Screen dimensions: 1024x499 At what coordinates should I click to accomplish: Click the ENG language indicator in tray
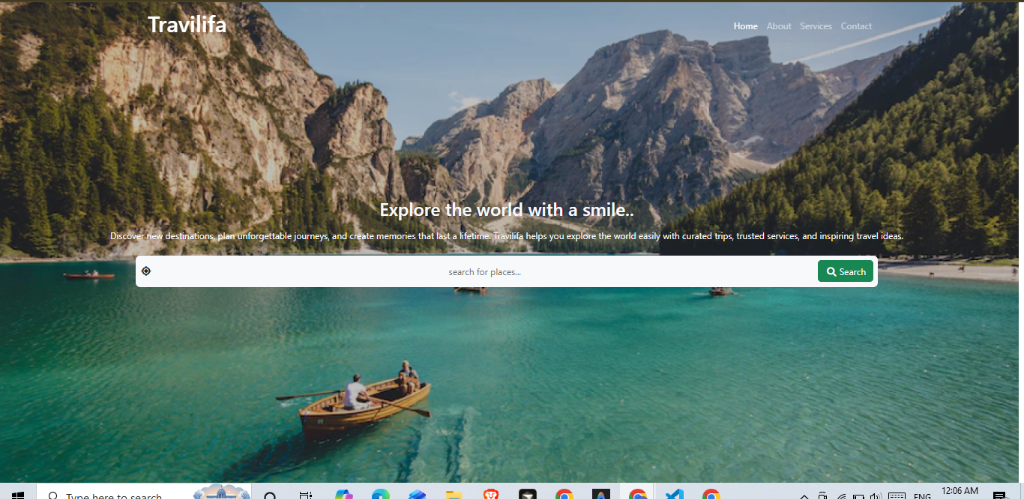pyautogui.click(x=921, y=496)
